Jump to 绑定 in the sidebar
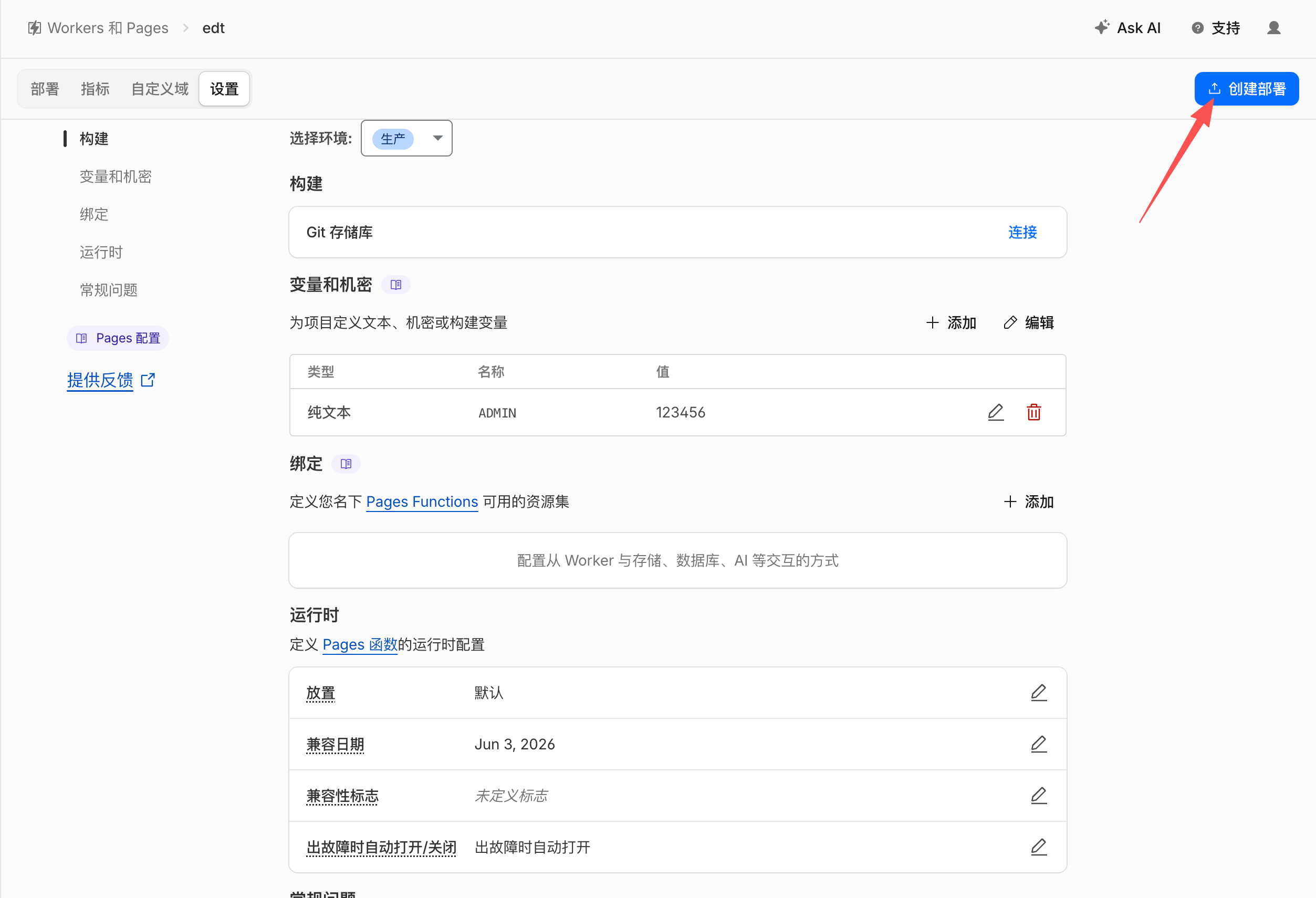This screenshot has height=898, width=1316. (94, 215)
